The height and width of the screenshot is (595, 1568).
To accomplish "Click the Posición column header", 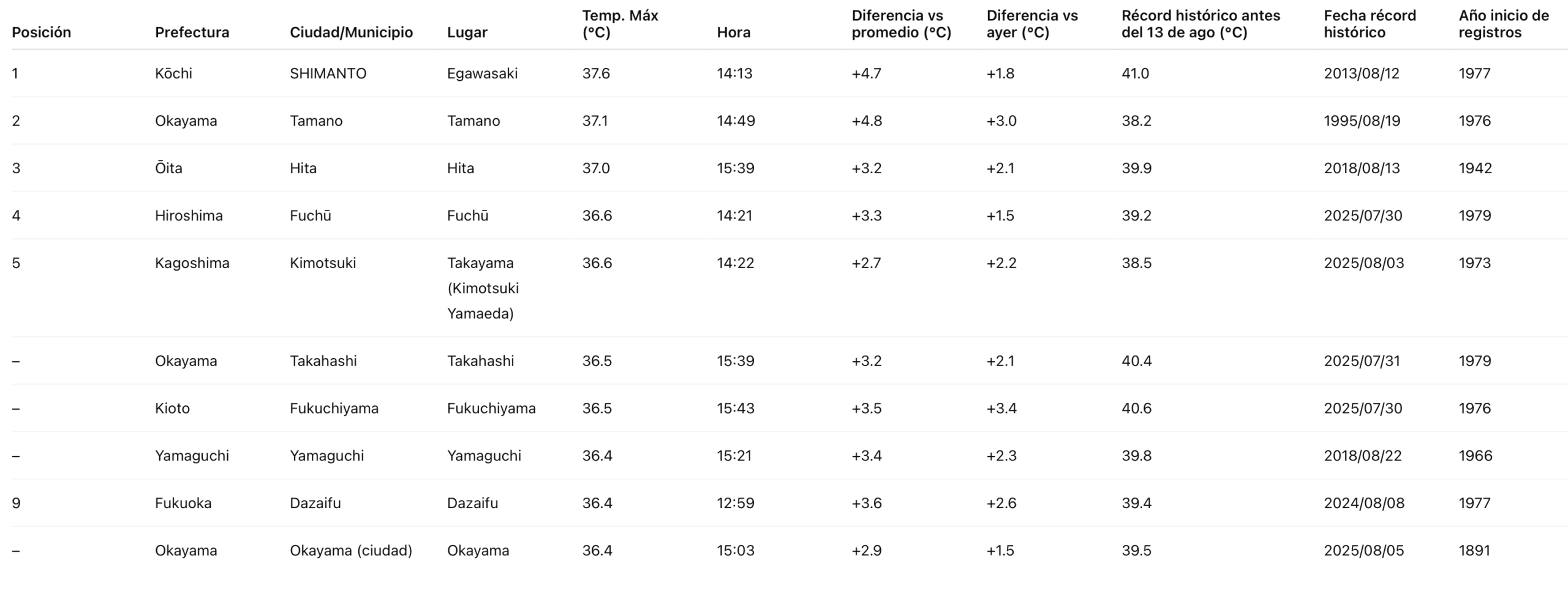I will coord(41,32).
